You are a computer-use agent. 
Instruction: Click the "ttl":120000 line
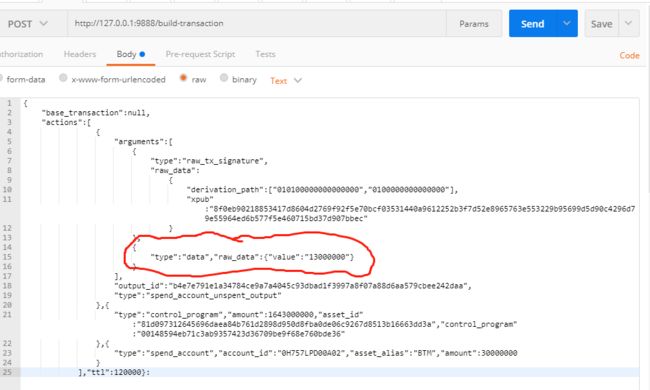coord(114,372)
